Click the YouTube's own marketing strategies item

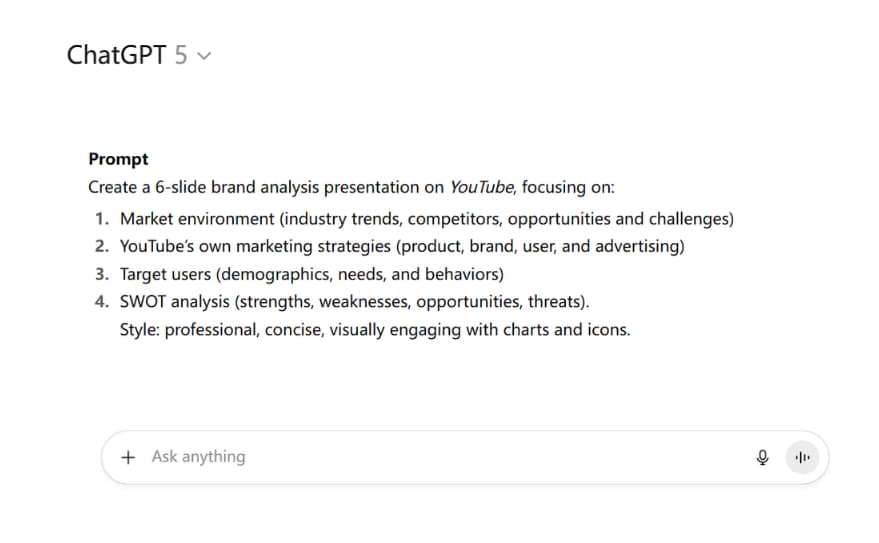(402, 246)
